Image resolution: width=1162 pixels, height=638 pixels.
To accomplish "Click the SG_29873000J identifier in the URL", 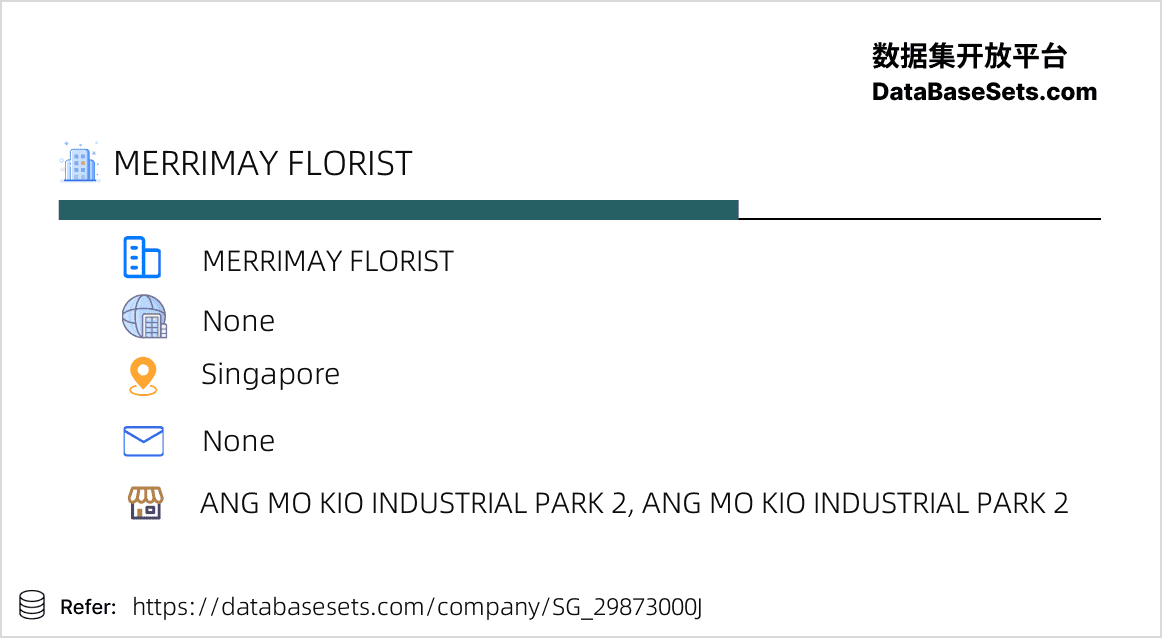I will (627, 607).
